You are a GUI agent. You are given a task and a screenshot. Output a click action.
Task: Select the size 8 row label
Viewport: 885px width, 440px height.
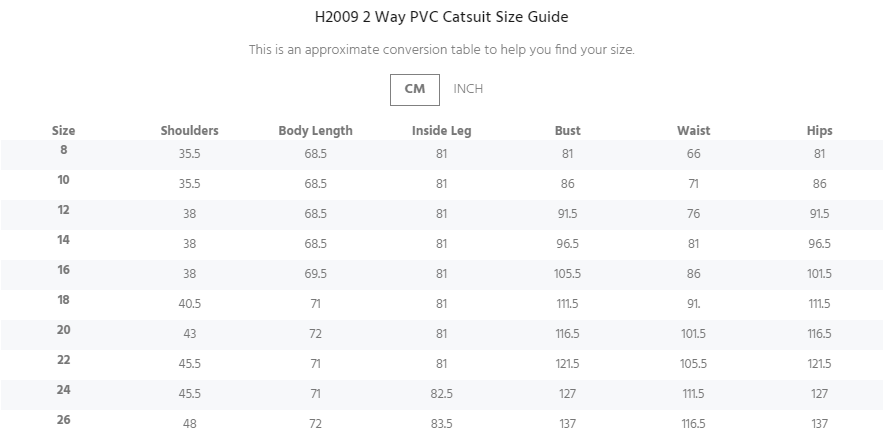tap(64, 150)
